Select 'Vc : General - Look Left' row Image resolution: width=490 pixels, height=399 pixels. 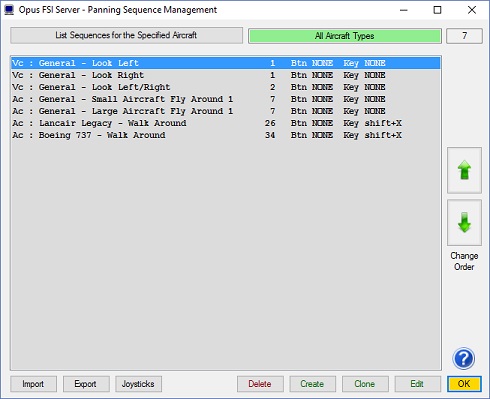click(x=226, y=63)
